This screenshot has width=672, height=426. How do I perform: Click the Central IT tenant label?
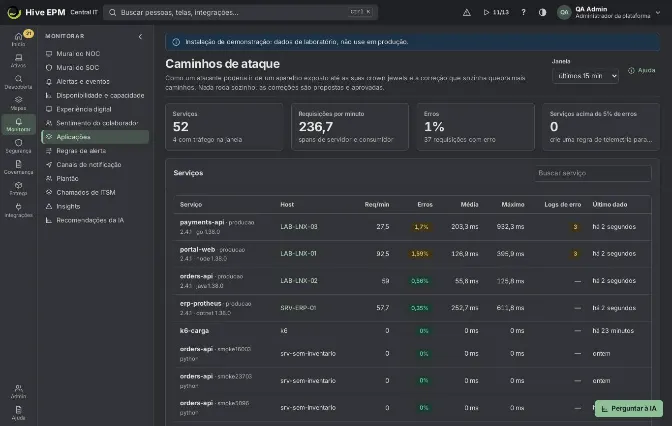pos(84,12)
